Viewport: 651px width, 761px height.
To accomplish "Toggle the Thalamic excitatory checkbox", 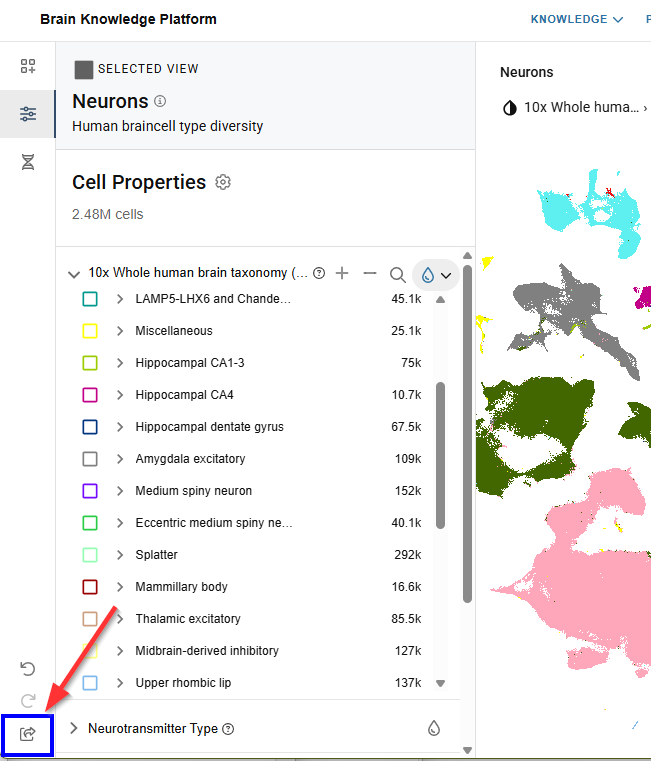I will click(90, 619).
